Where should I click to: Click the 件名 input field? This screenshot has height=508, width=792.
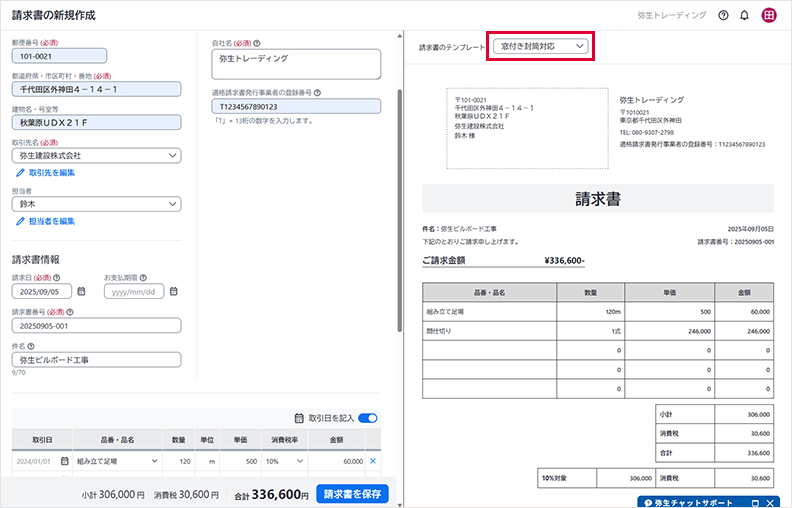[x=97, y=359]
